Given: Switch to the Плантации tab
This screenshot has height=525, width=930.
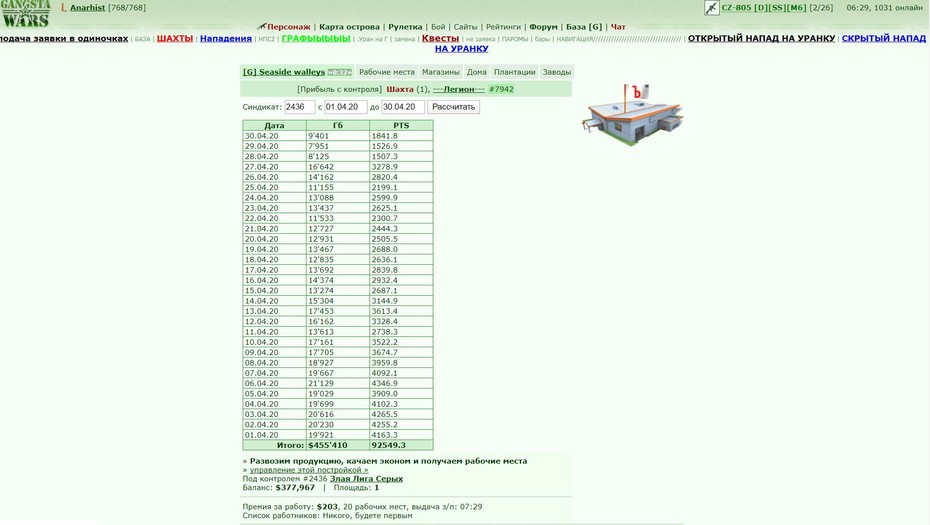Looking at the screenshot, I should [x=514, y=72].
